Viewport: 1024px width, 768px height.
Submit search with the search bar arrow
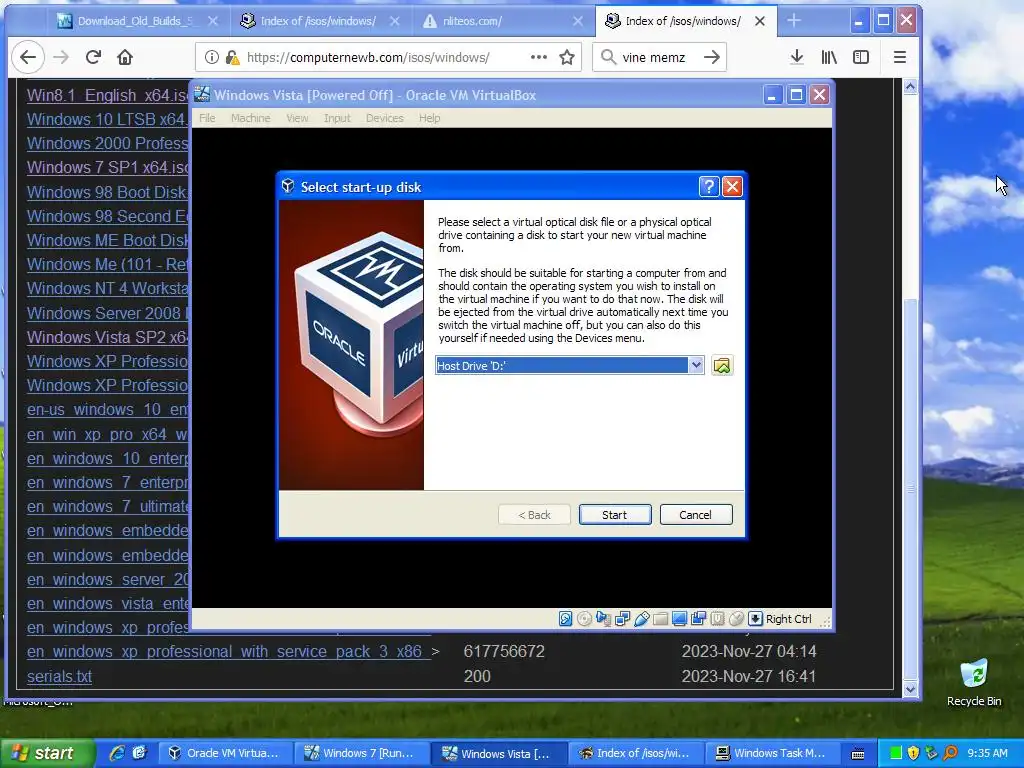point(712,57)
